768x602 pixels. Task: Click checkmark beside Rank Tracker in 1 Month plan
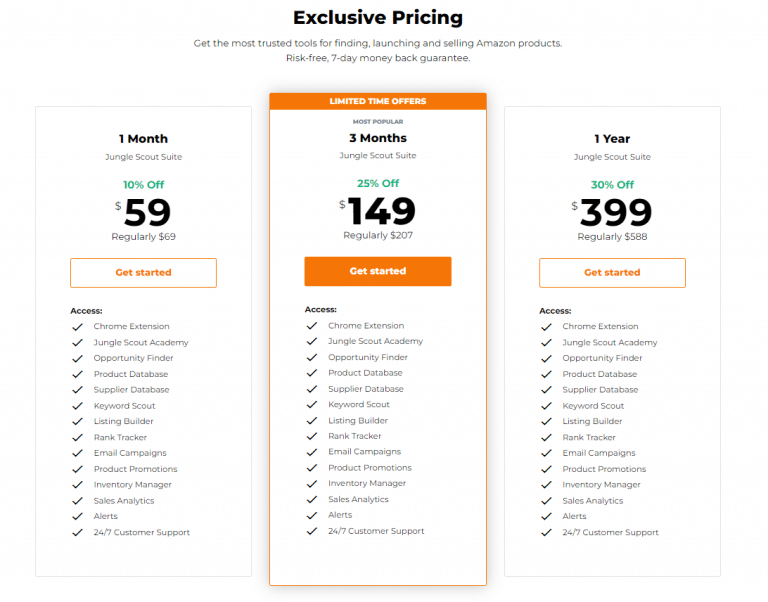click(77, 437)
